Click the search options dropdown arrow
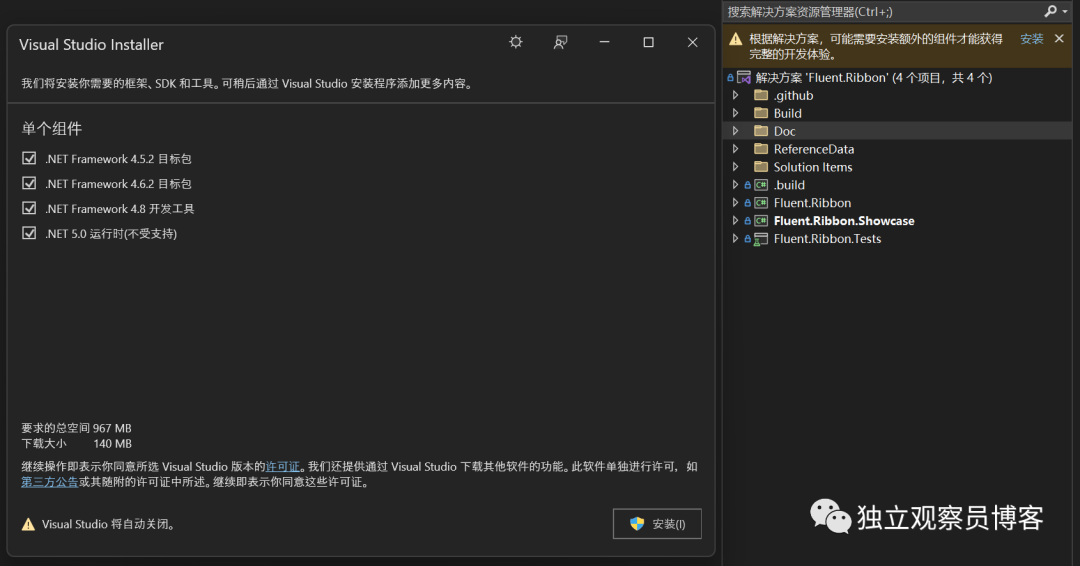Screen dimensions: 1080x566 coord(1065,12)
